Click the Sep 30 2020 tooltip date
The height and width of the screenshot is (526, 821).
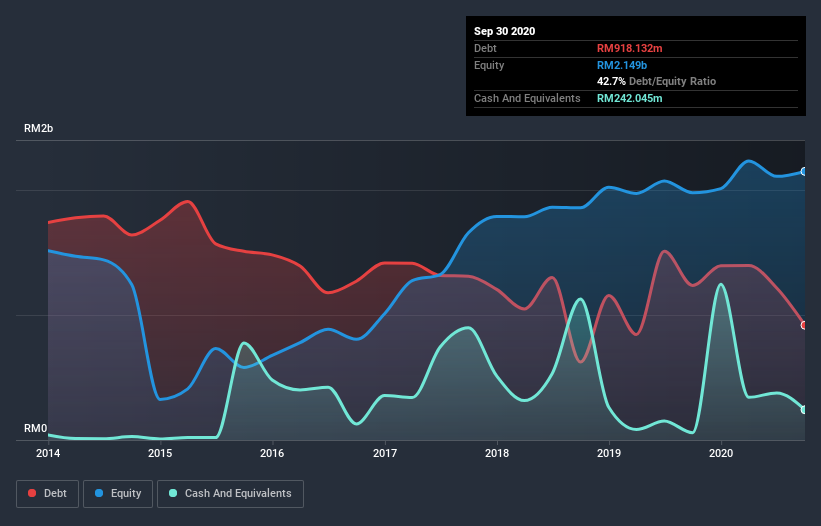[505, 31]
